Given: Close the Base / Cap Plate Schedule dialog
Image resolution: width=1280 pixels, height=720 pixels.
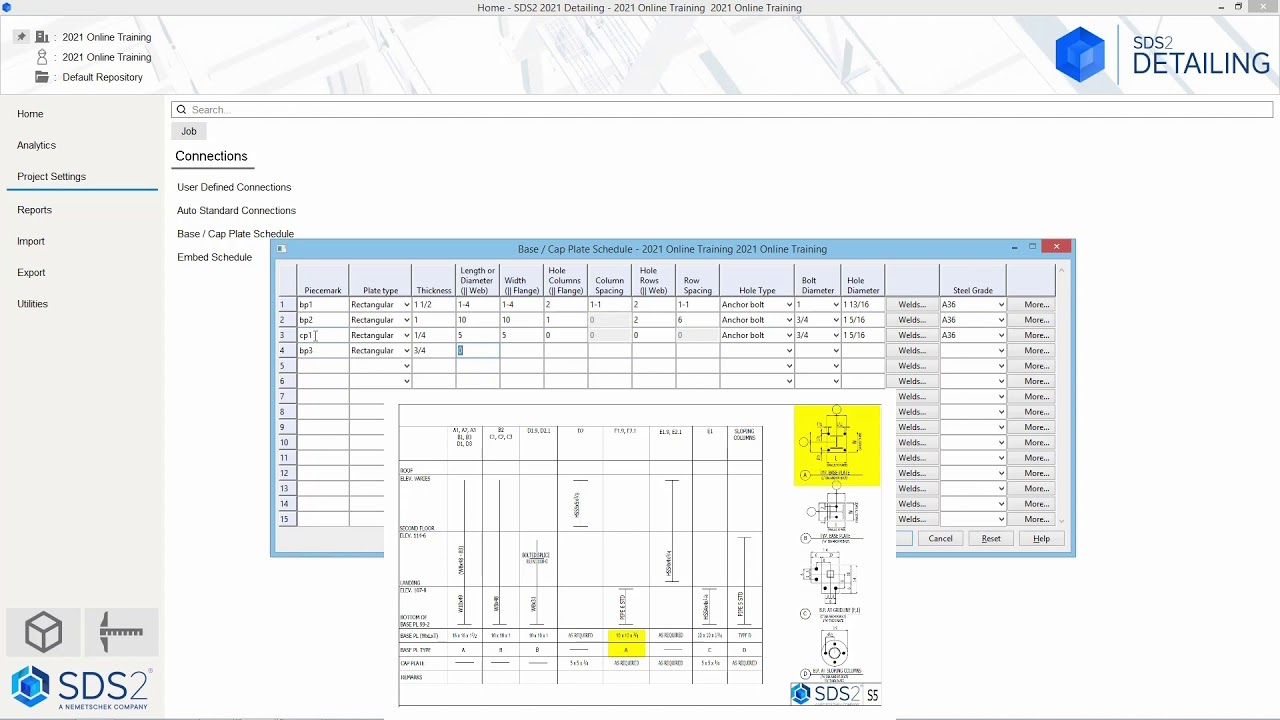Looking at the screenshot, I should 1056,247.
